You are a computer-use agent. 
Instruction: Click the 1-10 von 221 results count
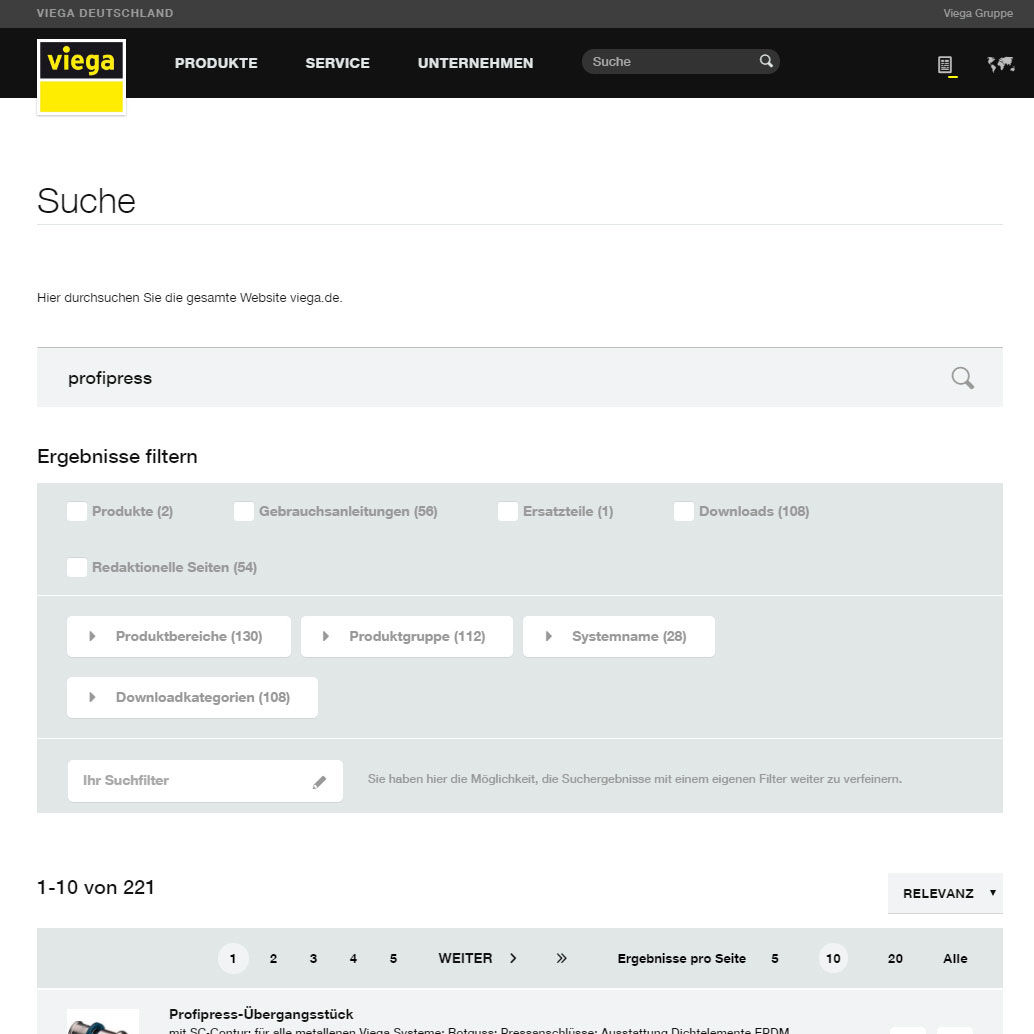pyautogui.click(x=96, y=888)
